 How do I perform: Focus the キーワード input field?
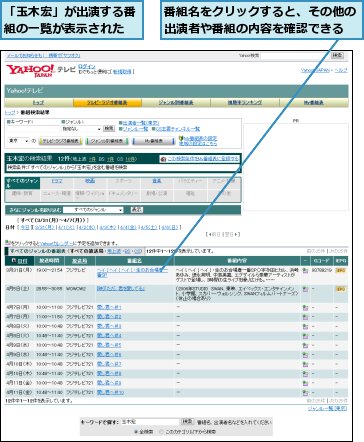33,129
